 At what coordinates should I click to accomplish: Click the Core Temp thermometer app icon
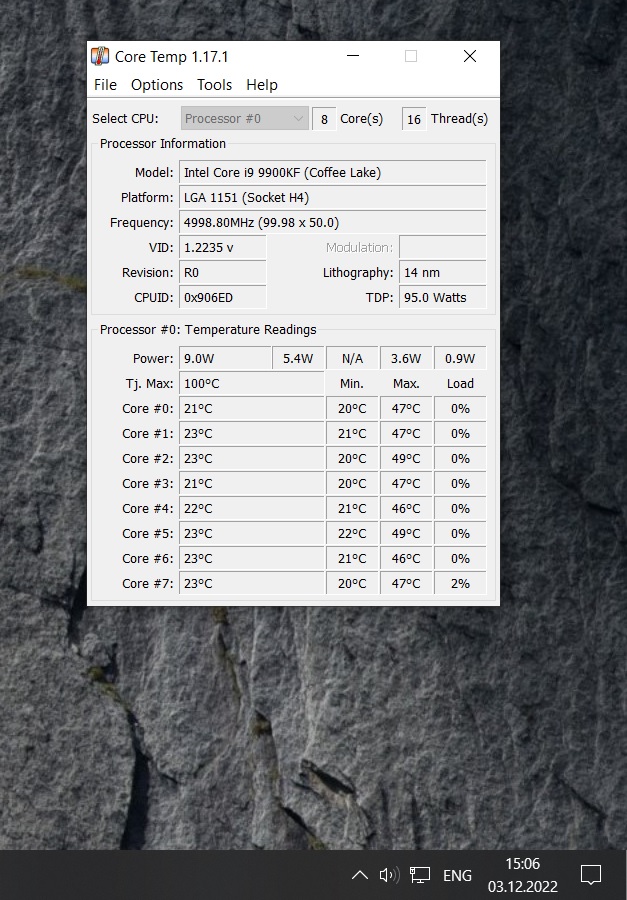[x=100, y=56]
